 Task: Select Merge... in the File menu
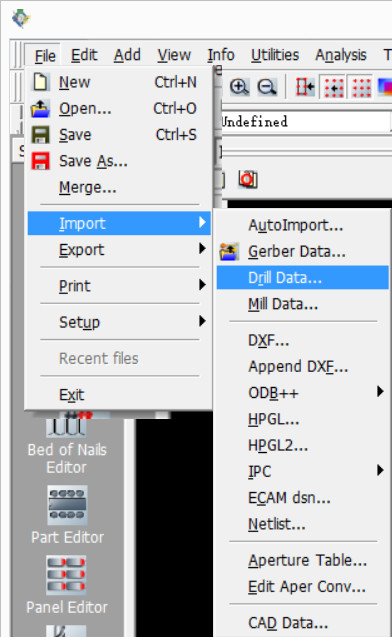point(119,187)
